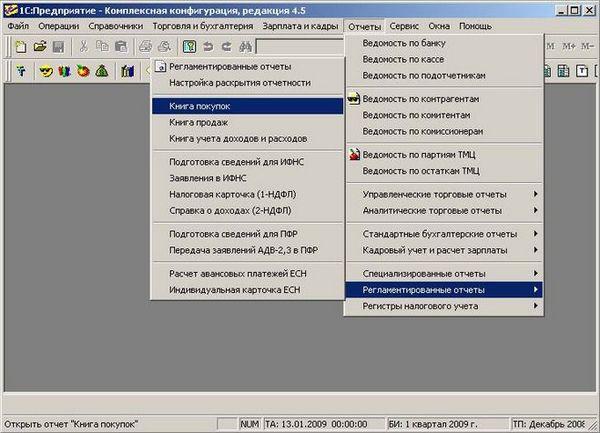Screen dimensions: 600x433
Task: Open the Помощь menu
Action: [475, 26]
